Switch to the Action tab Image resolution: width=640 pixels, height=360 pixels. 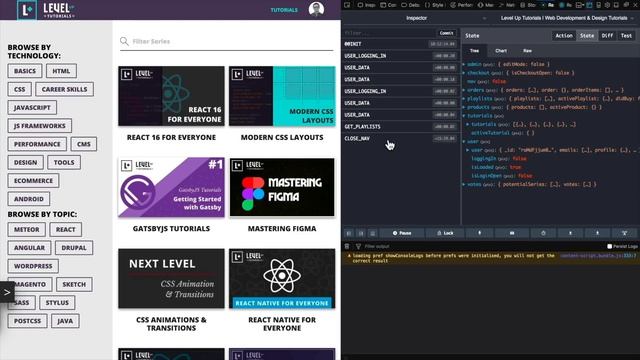(x=564, y=36)
